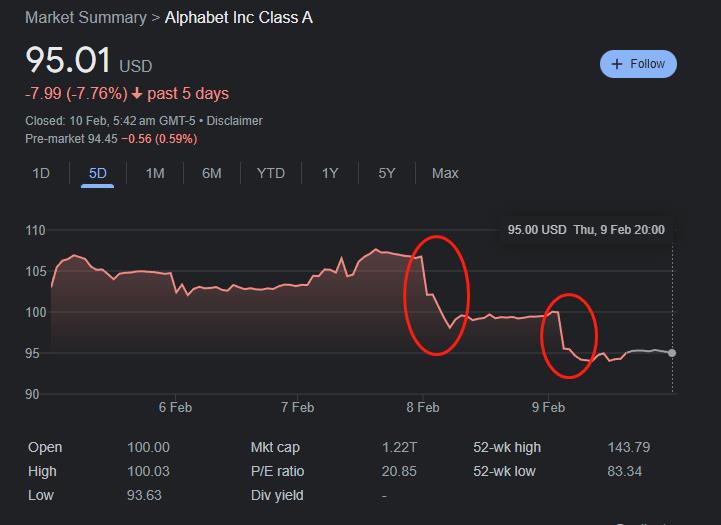Open the 1Y chart range
This screenshot has width=721, height=525.
[330, 173]
